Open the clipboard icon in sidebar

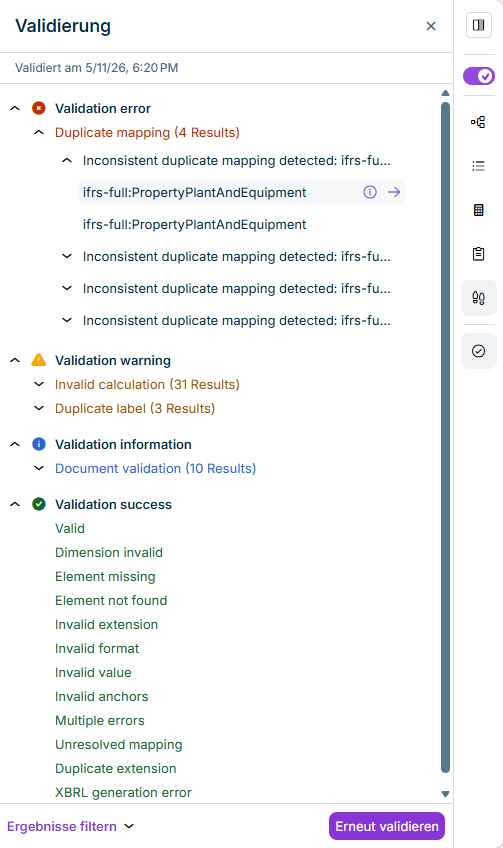479,254
